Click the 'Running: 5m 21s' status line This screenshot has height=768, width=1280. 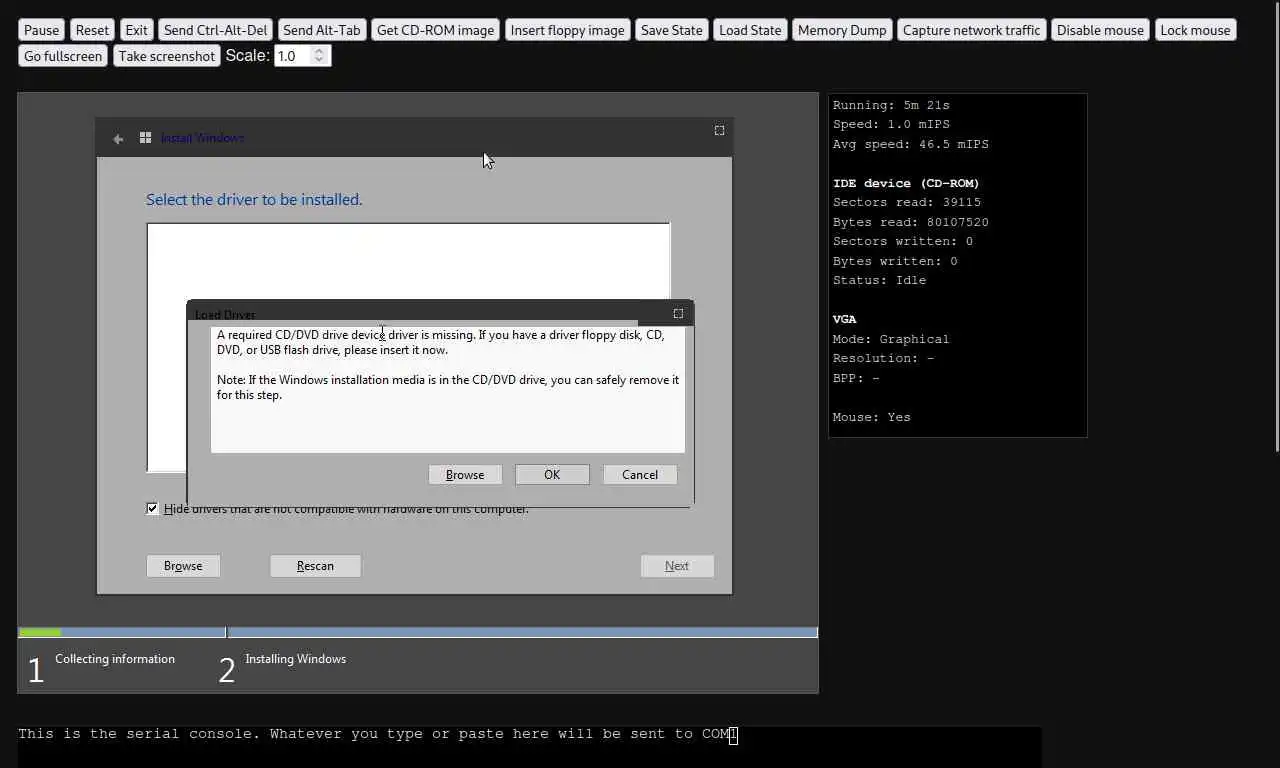point(891,105)
